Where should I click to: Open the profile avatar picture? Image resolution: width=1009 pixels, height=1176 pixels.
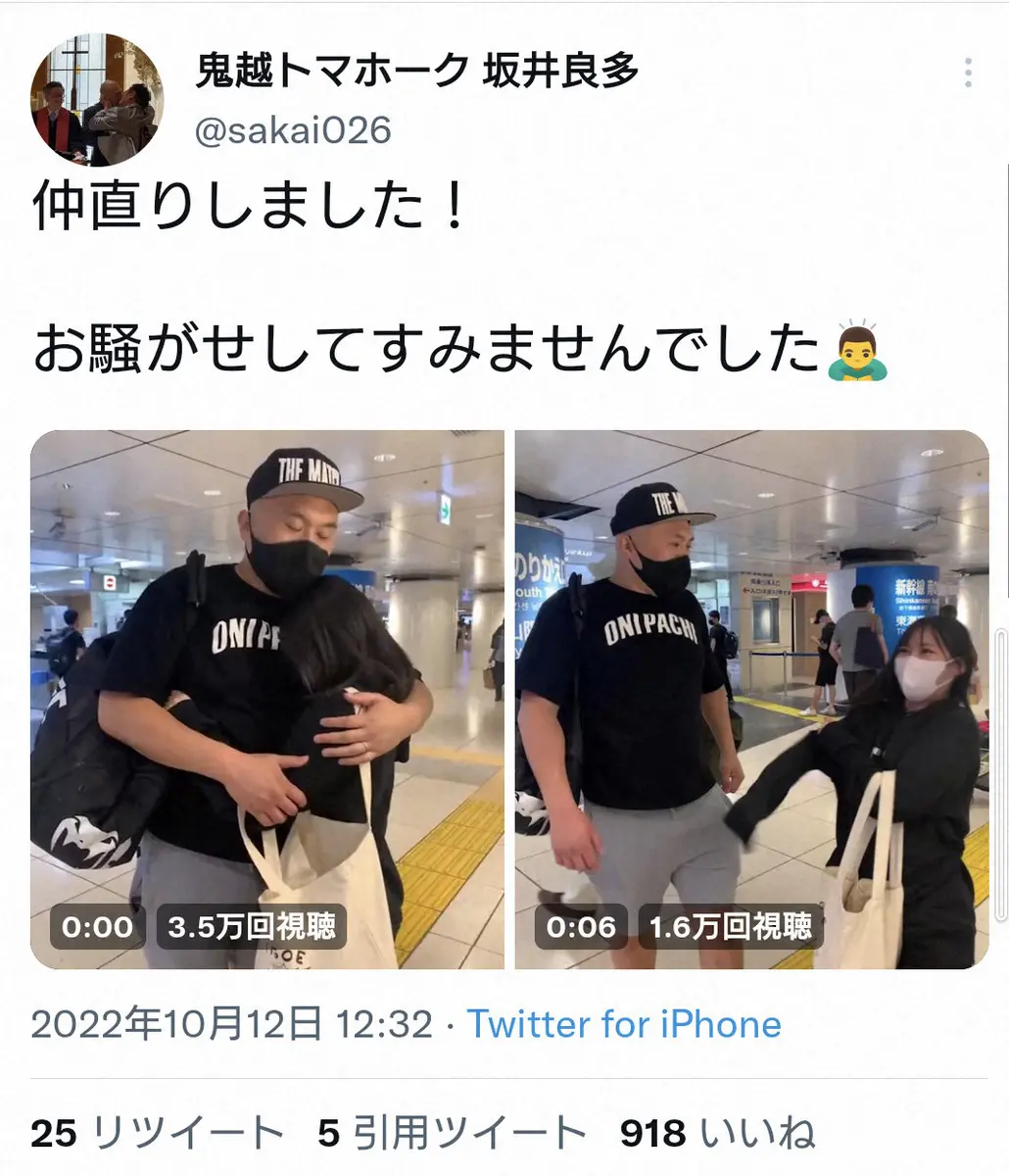coord(97,99)
